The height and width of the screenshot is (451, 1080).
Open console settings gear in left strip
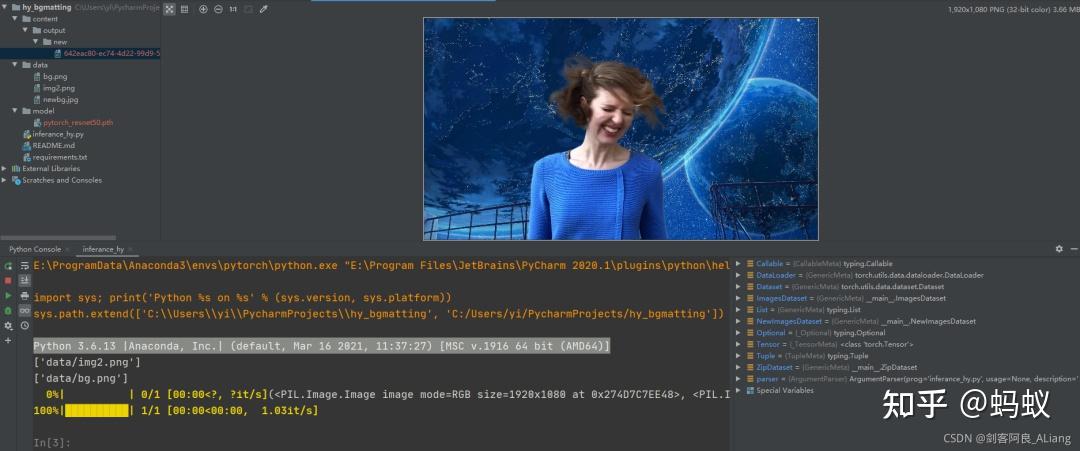[8, 326]
